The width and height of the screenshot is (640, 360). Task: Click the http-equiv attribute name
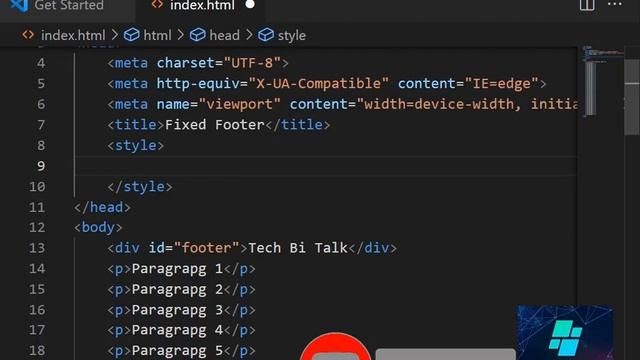198,83
